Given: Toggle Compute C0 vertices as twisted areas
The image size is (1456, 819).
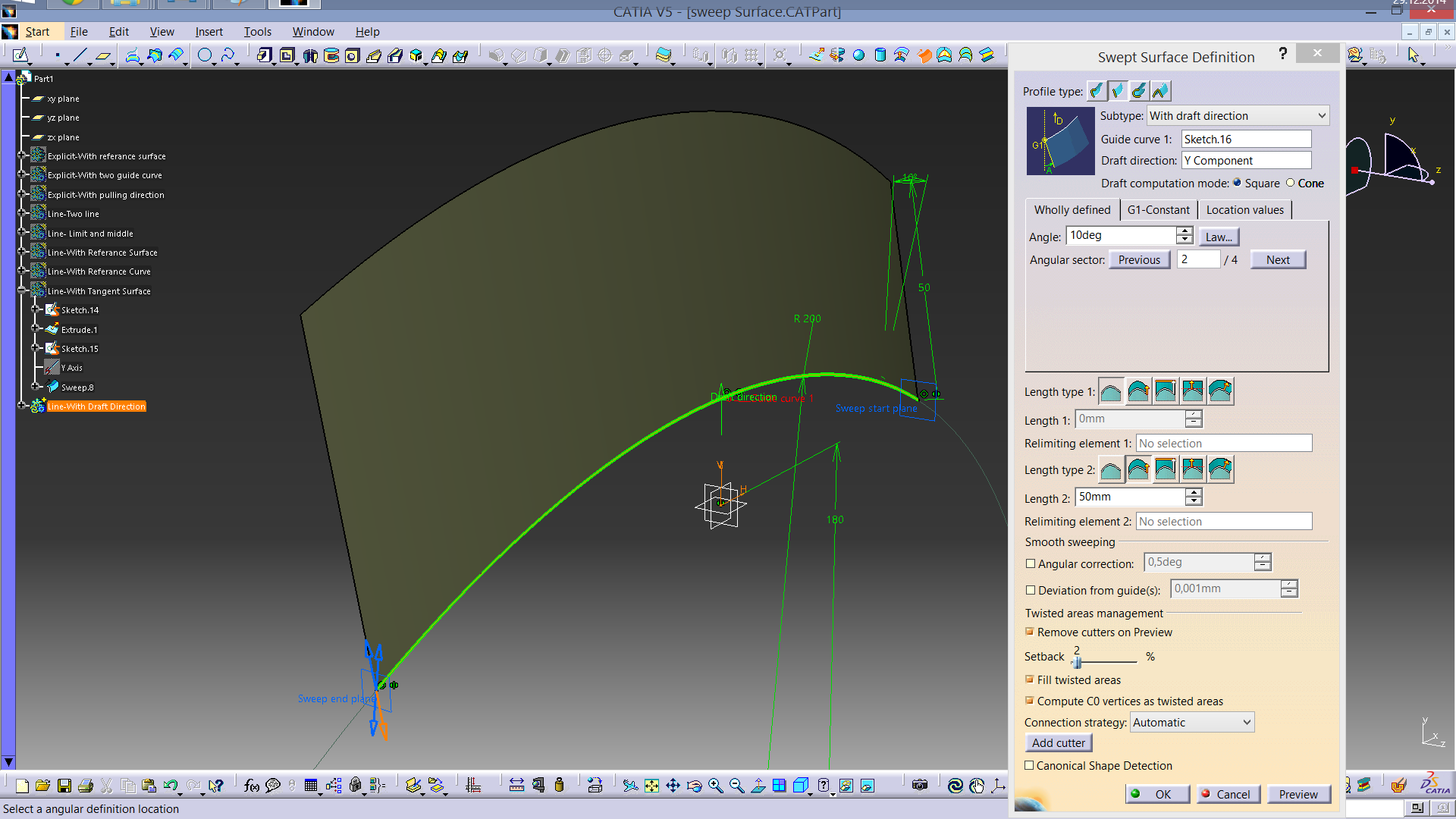Looking at the screenshot, I should pyautogui.click(x=1029, y=701).
